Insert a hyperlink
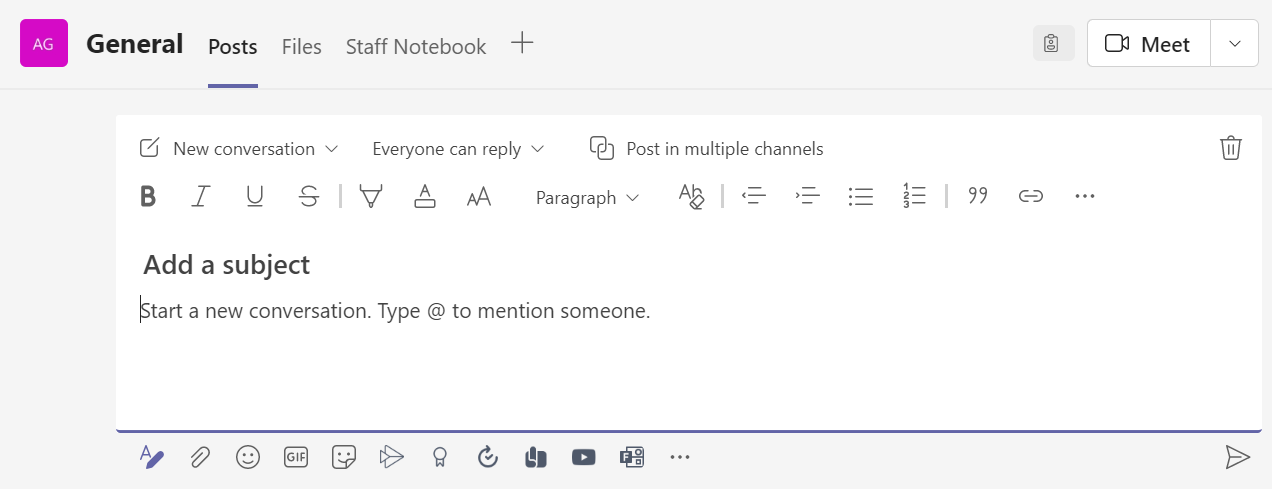The image size is (1272, 489). tap(1031, 197)
